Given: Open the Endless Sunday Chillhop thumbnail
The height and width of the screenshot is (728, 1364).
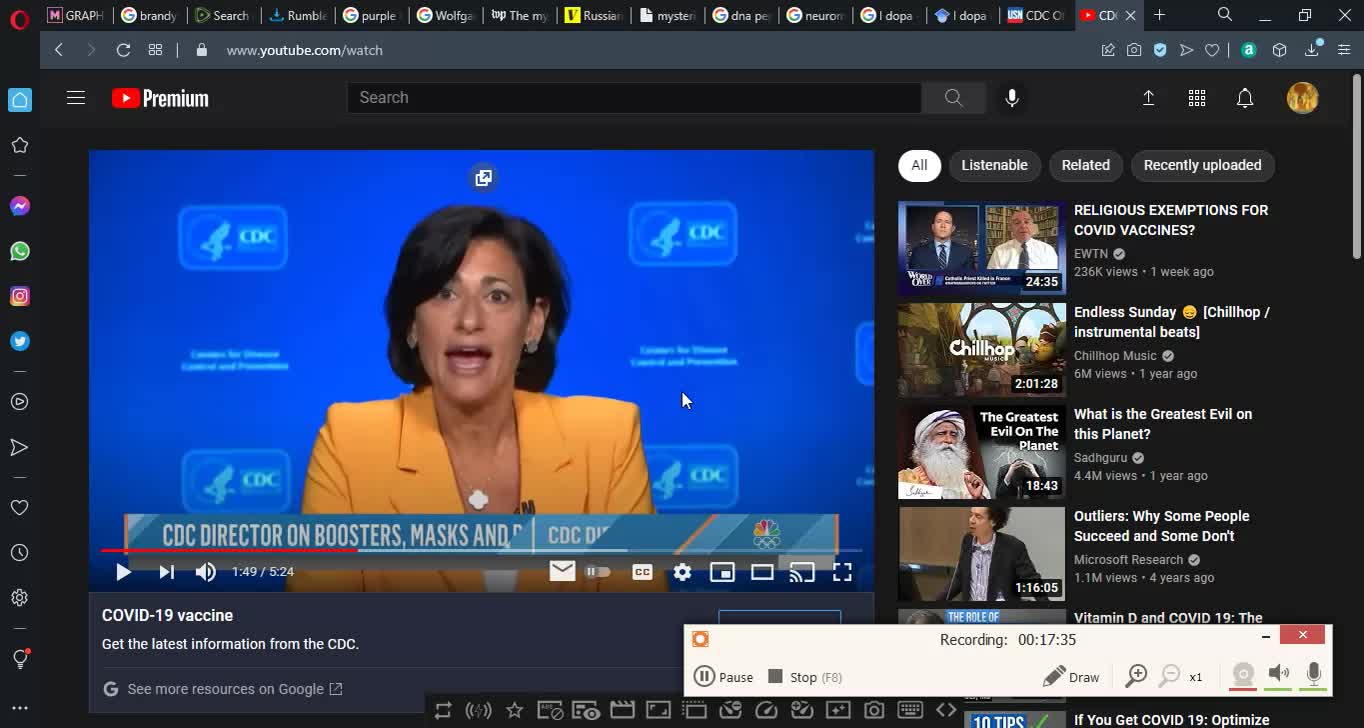Looking at the screenshot, I should [982, 350].
